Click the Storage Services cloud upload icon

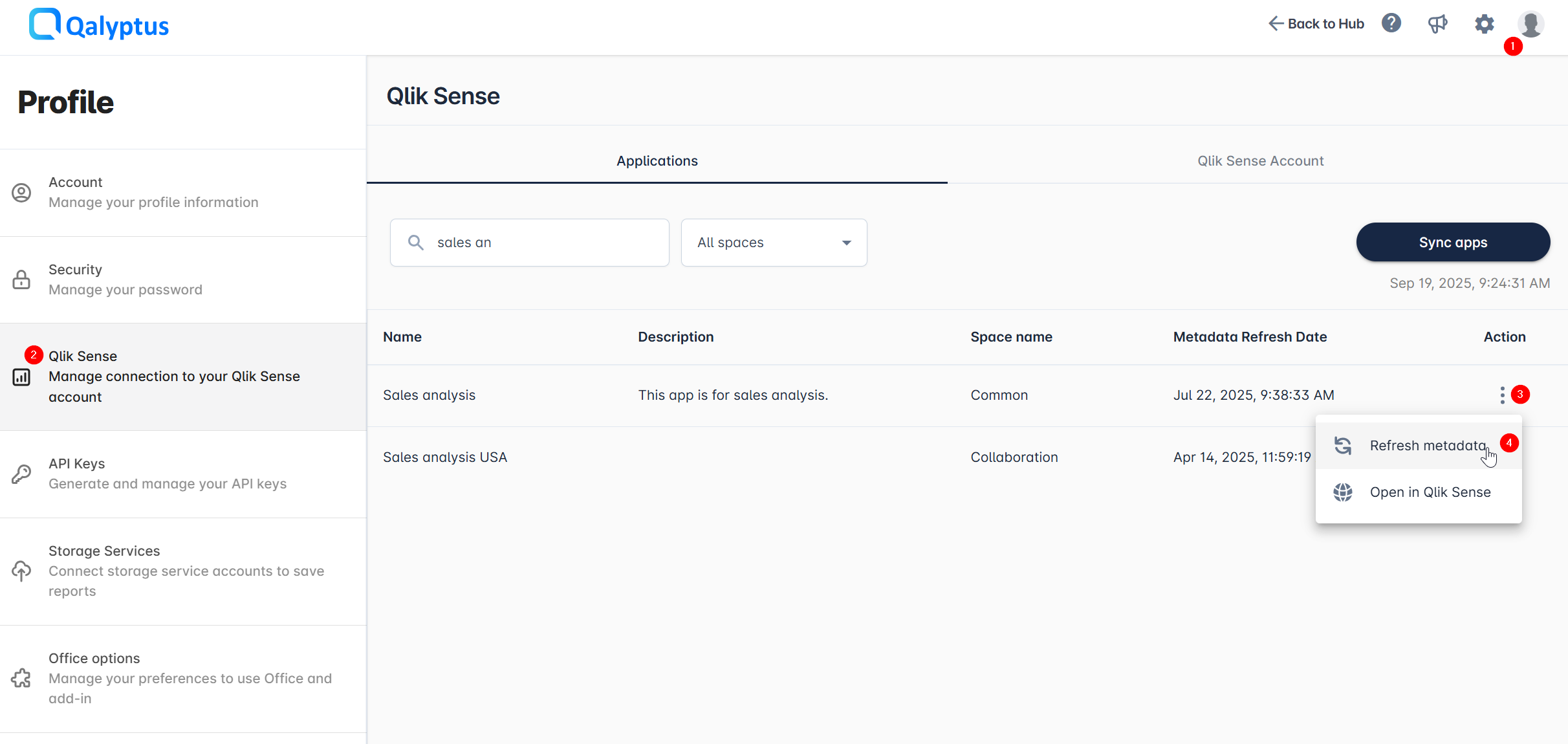pos(21,571)
